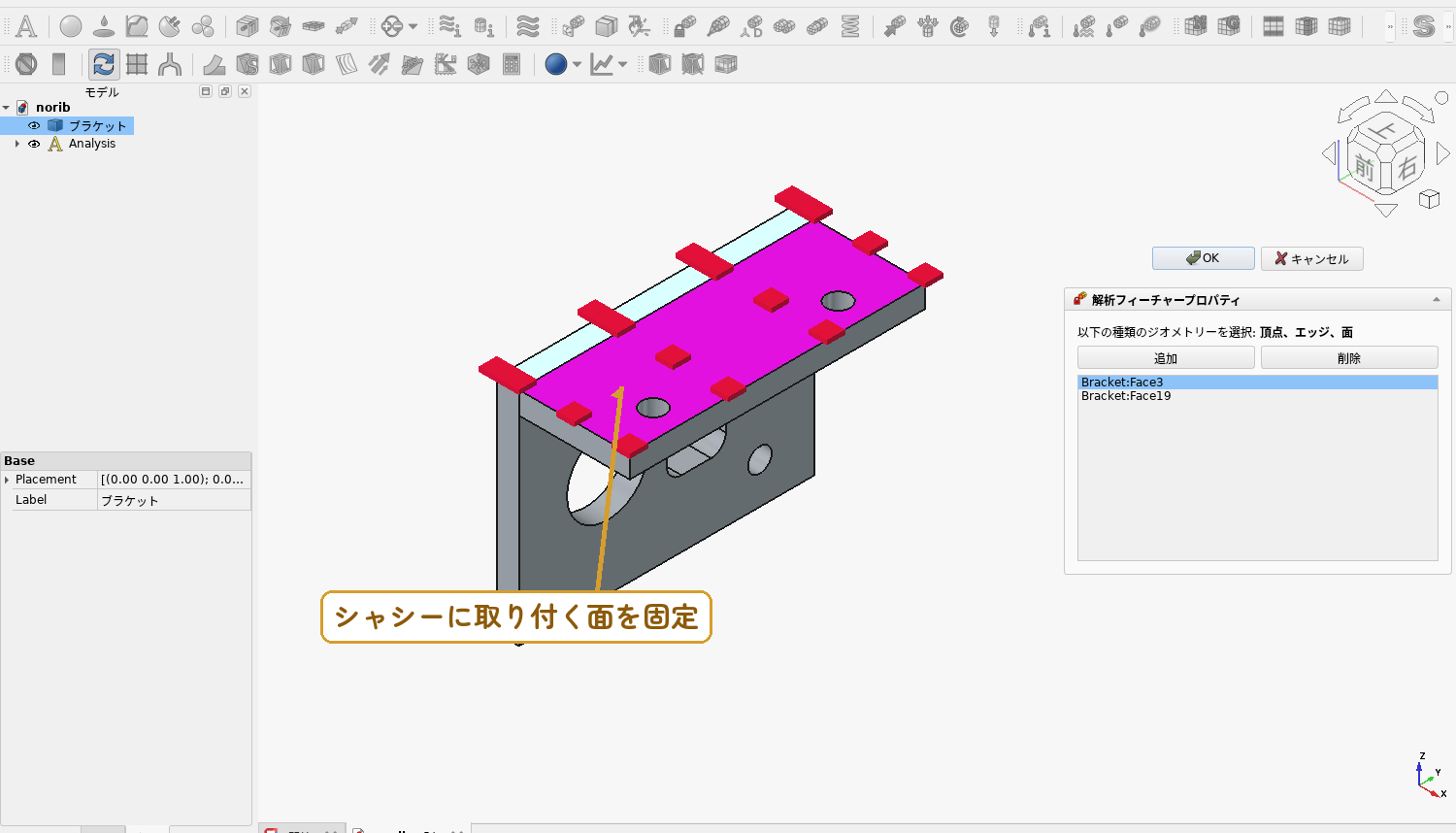Open the blue sphere filter functions dropdown arrow

point(577,64)
